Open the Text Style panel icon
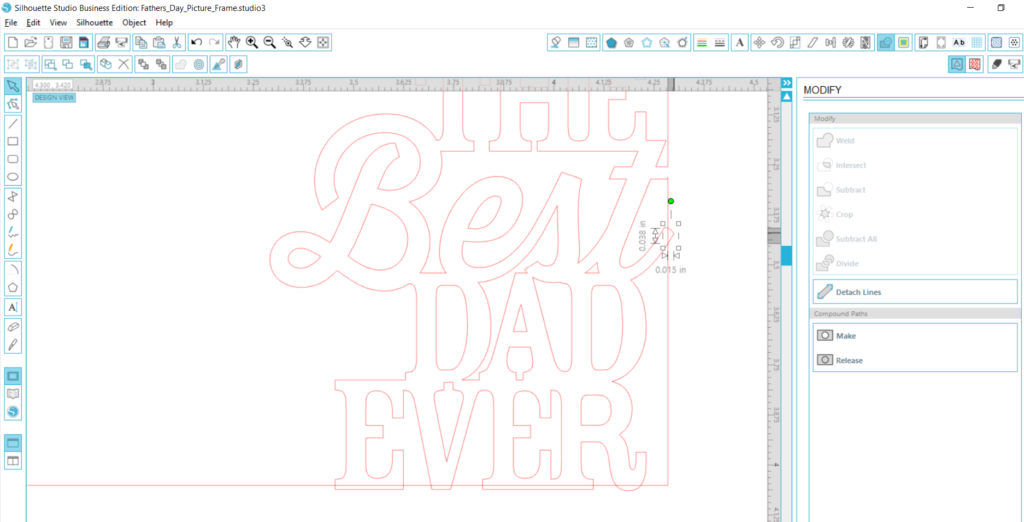The height and width of the screenshot is (522, 1024). click(739, 42)
